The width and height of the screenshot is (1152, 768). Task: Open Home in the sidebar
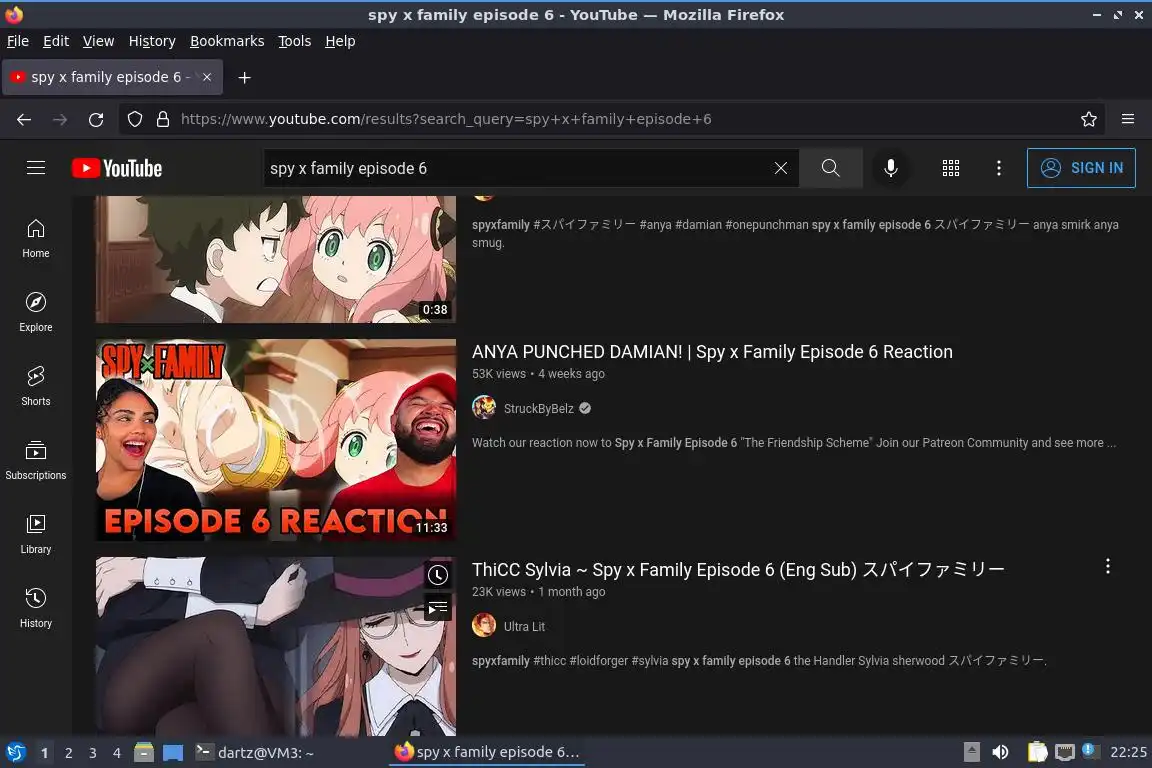pyautogui.click(x=35, y=239)
